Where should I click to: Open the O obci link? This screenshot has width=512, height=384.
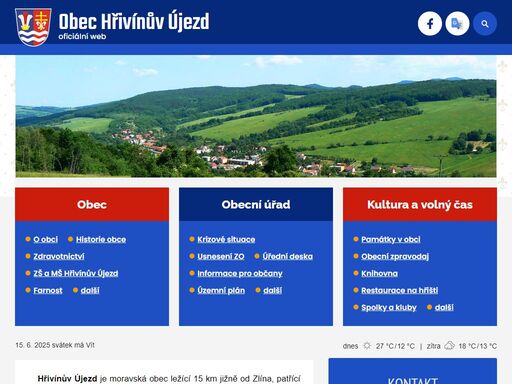[x=45, y=239]
